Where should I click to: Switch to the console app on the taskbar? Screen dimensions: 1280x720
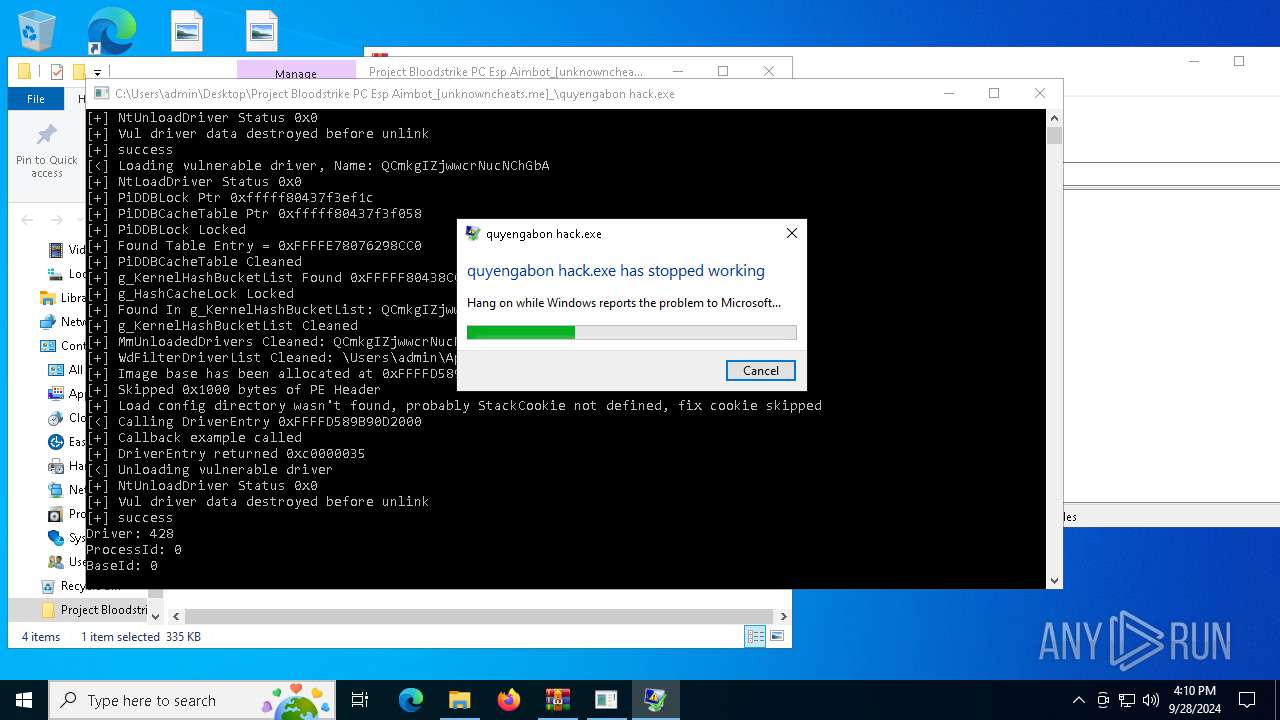606,700
